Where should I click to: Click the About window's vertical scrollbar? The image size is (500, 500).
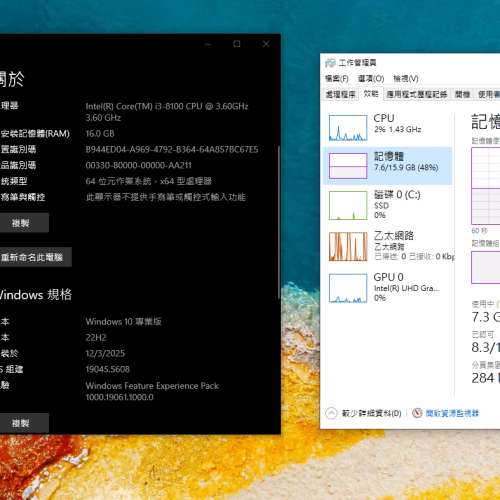tap(279, 222)
